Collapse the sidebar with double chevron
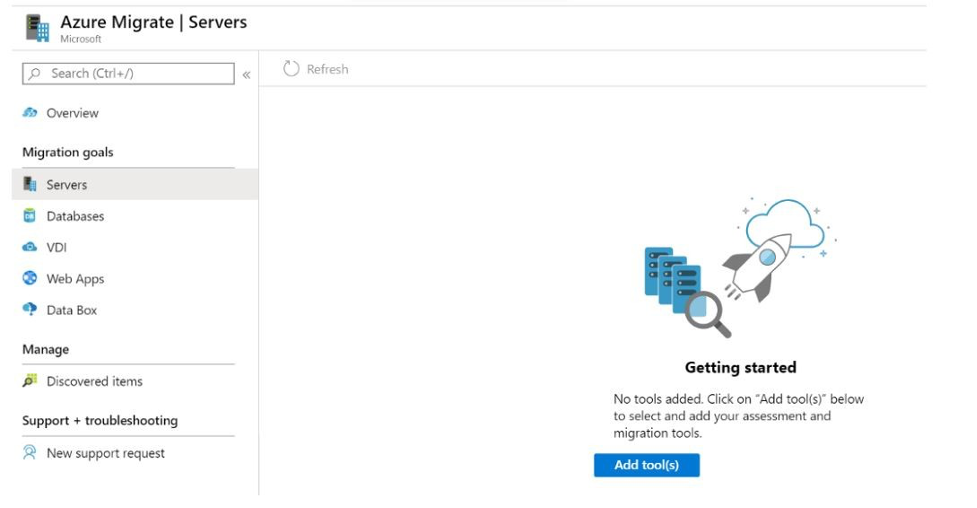Image resolution: width=977 pixels, height=508 pixels. (246, 75)
